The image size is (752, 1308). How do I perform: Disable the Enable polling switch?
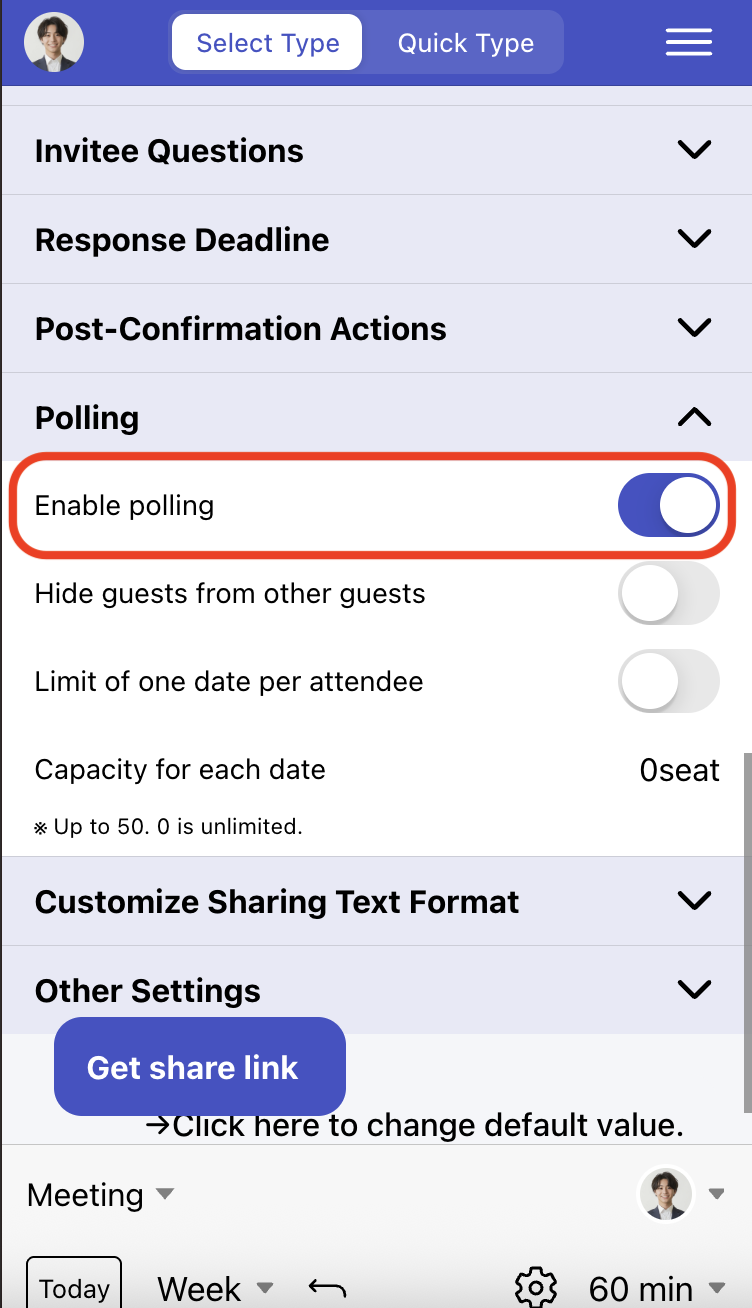click(x=668, y=505)
